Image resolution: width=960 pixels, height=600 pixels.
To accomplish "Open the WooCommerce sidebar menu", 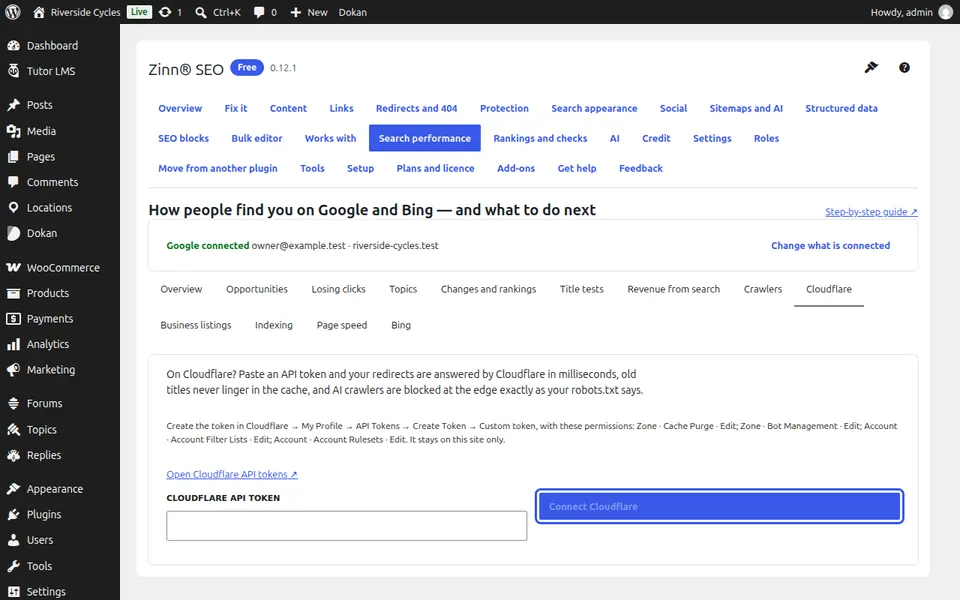I will [60, 268].
